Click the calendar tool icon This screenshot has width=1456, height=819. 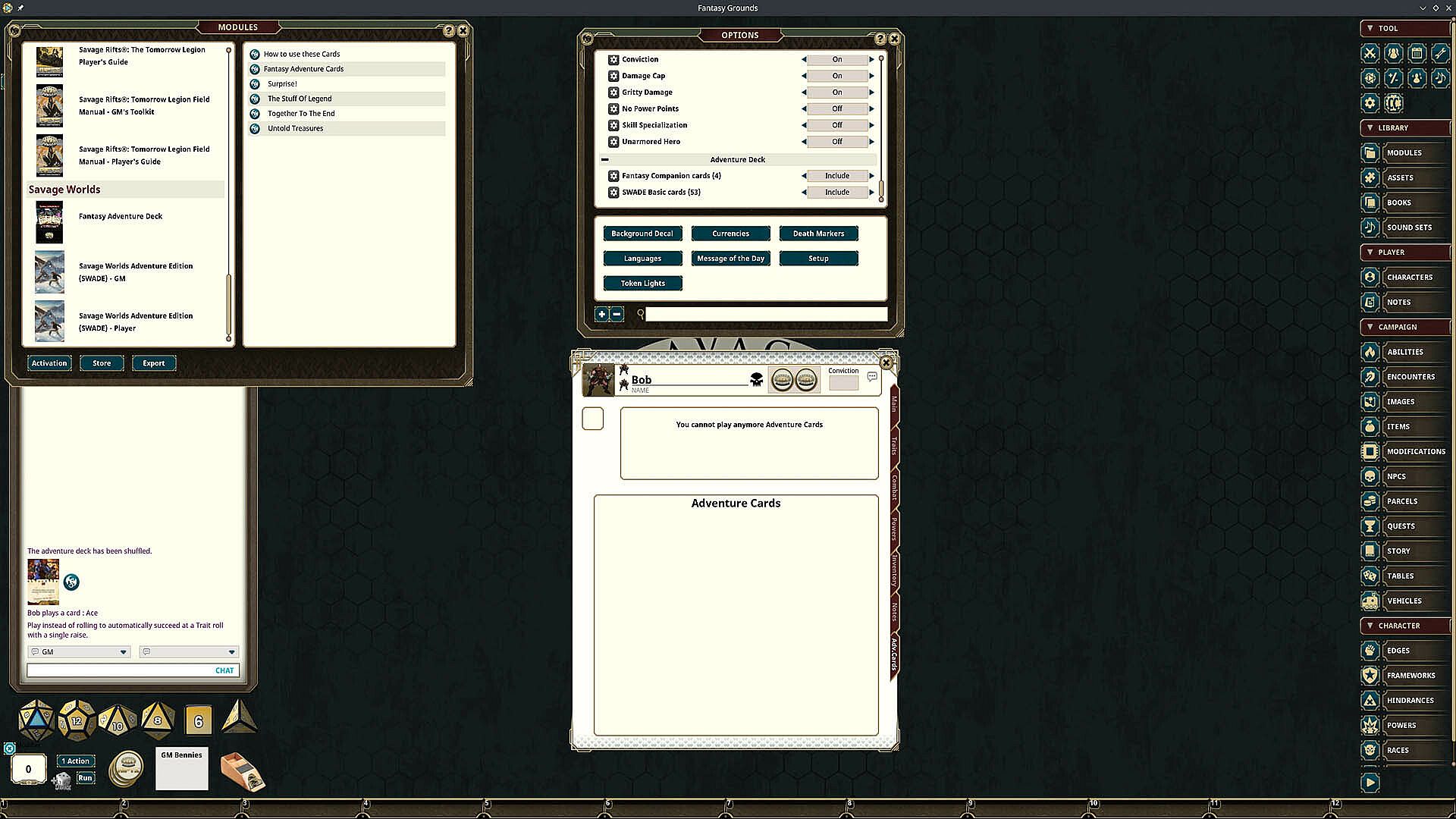1417,53
